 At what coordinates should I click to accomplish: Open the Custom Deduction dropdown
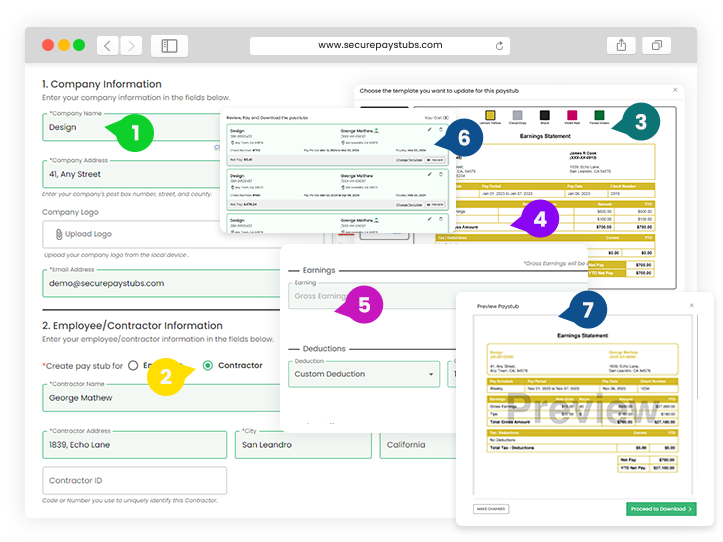pyautogui.click(x=364, y=374)
